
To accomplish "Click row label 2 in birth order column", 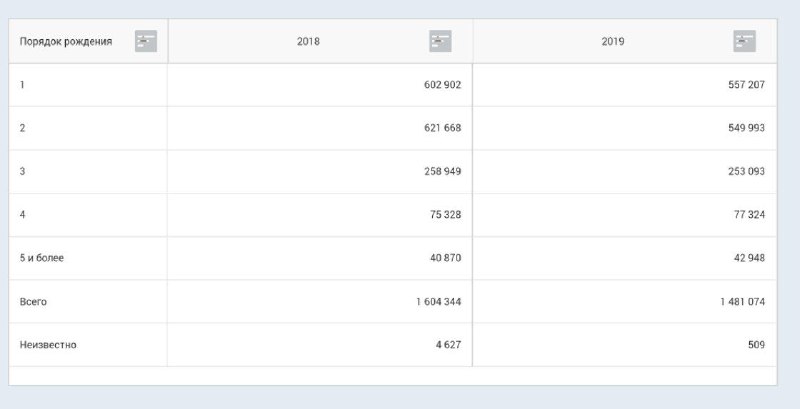I will click(x=22, y=128).
